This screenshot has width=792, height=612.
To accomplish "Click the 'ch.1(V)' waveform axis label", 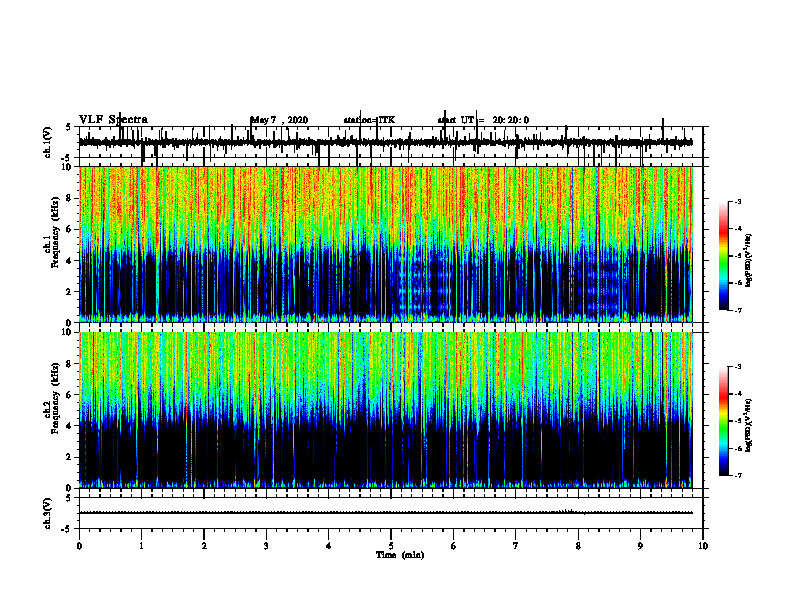I will coord(48,142).
